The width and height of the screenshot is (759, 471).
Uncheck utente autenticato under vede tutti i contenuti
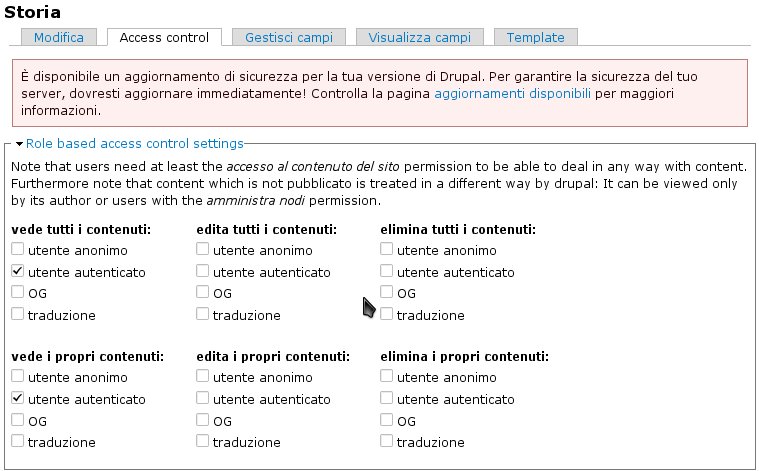pyautogui.click(x=18, y=272)
